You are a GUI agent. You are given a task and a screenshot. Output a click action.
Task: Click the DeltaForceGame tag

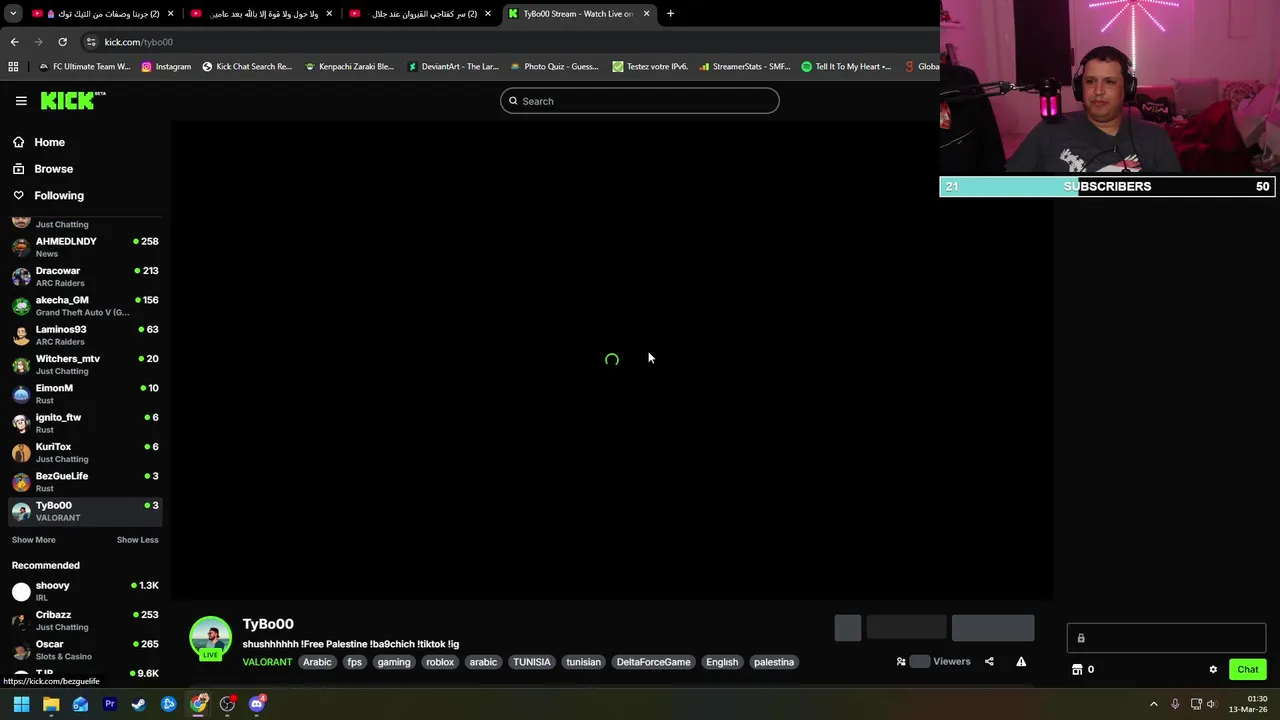[x=653, y=662]
